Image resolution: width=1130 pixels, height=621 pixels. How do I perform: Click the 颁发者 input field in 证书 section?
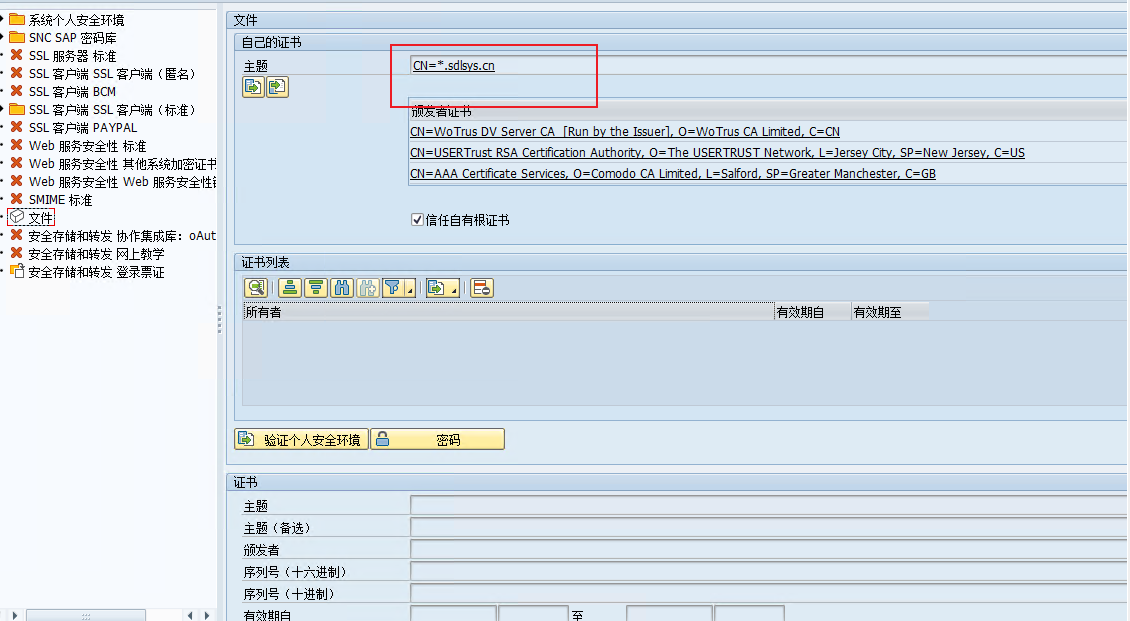click(x=768, y=549)
